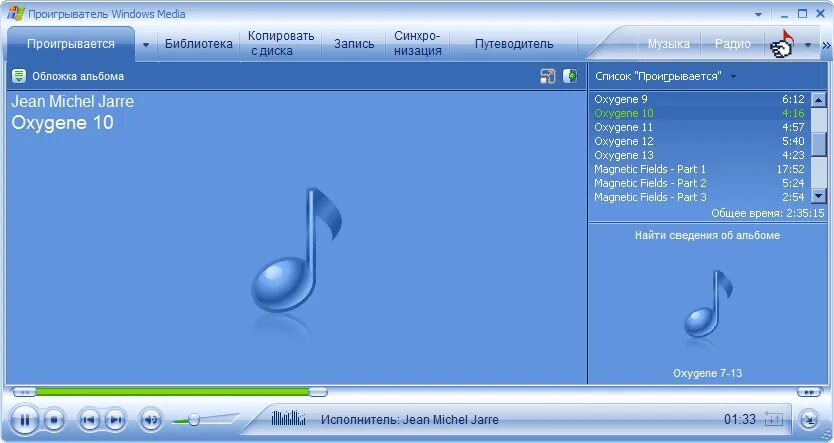834x443 pixels.
Task: Pause playback with the pause button
Action: [x=24, y=420]
